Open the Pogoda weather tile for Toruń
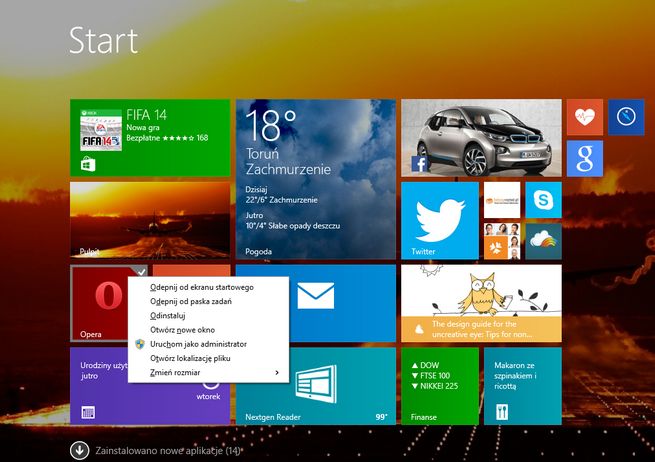The height and width of the screenshot is (462, 655). coord(316,179)
